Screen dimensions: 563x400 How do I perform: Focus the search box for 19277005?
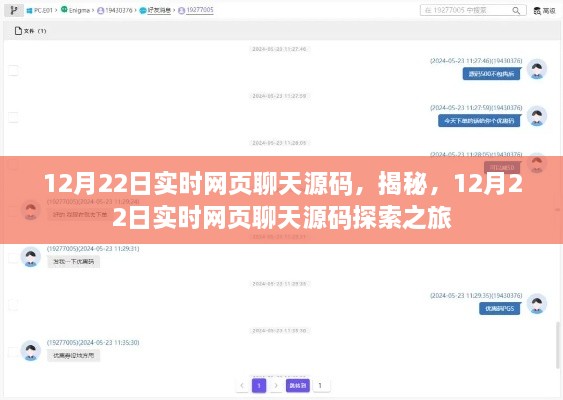click(473, 10)
